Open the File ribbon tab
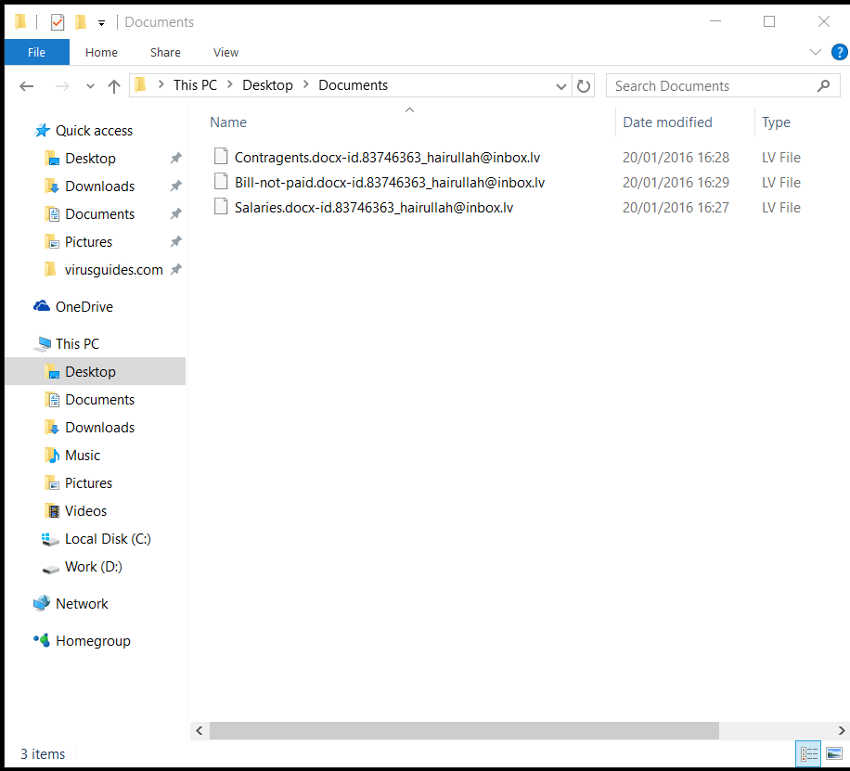Image resolution: width=850 pixels, height=771 pixels. (36, 52)
